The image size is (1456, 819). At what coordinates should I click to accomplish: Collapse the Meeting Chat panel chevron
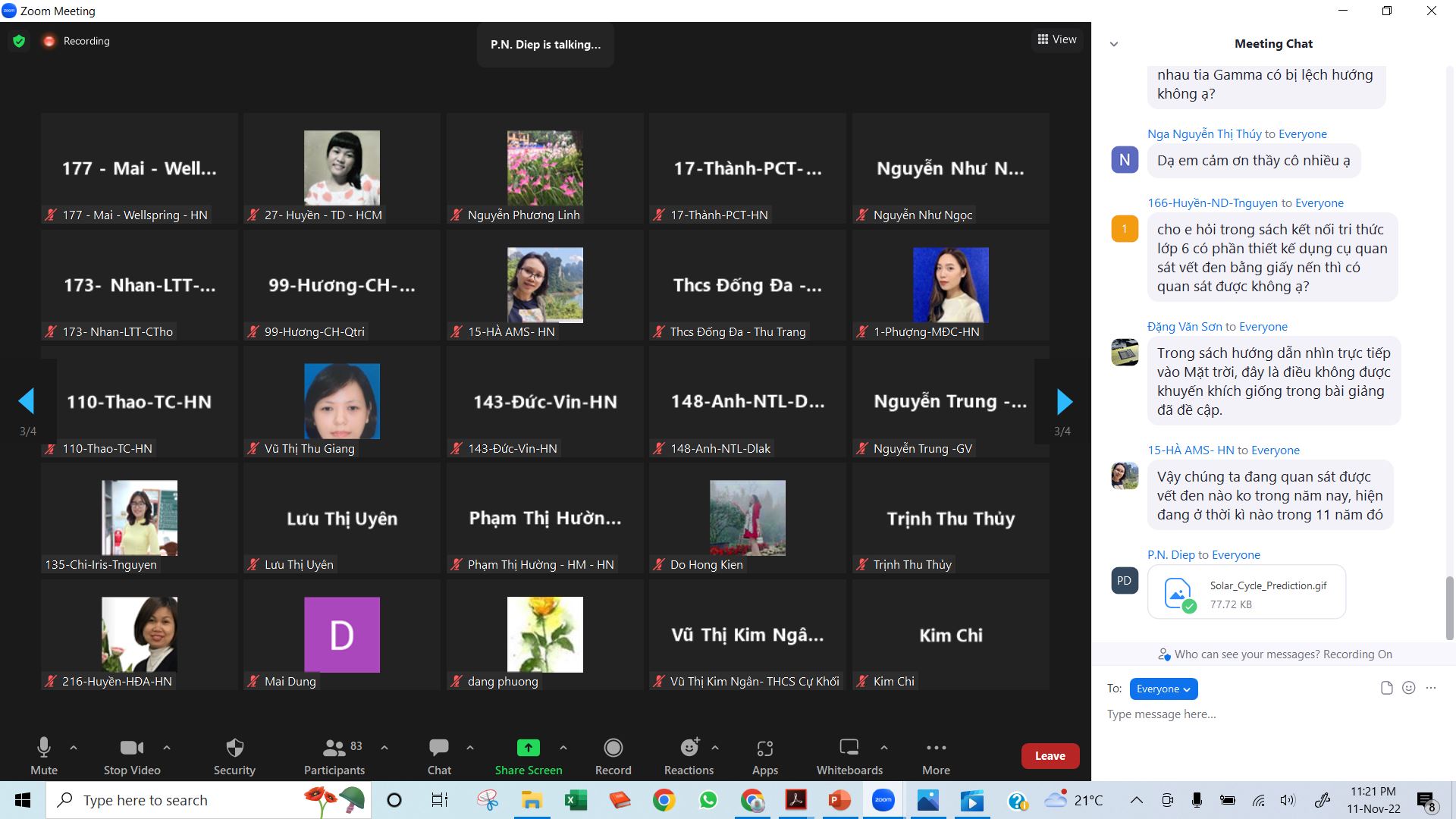point(1114,44)
